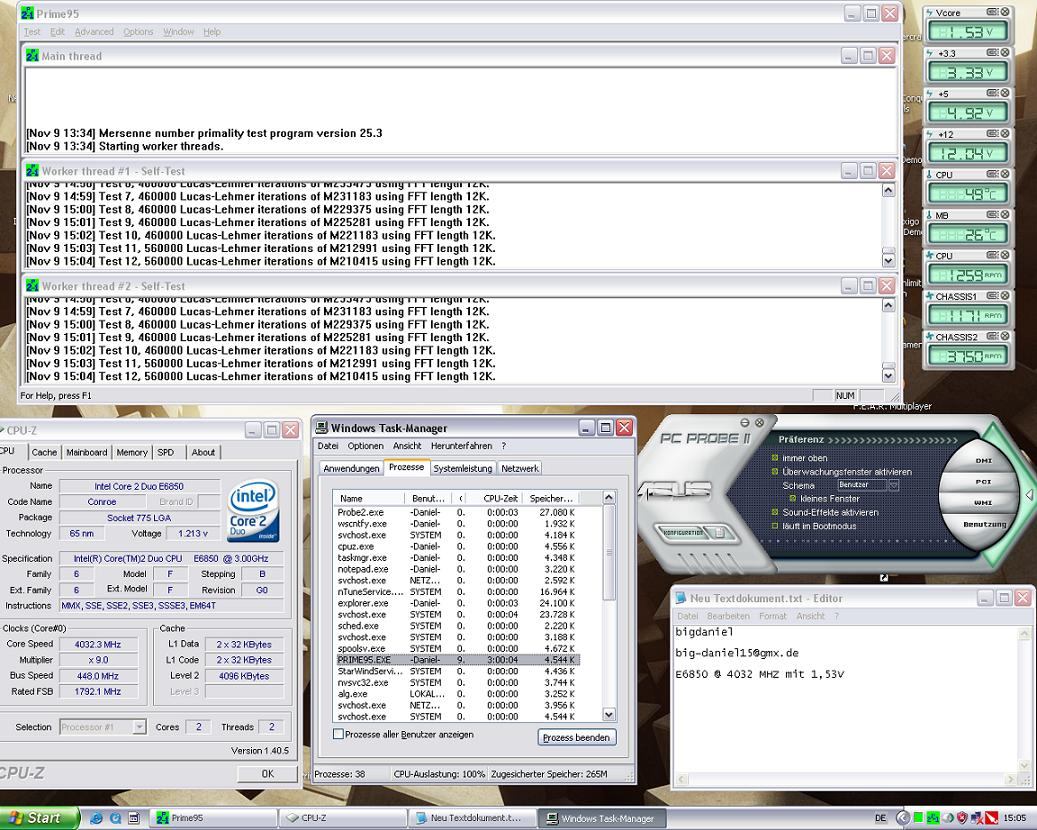
Task: Click the Core Speed value 4032.3 MHz
Action: [98, 644]
